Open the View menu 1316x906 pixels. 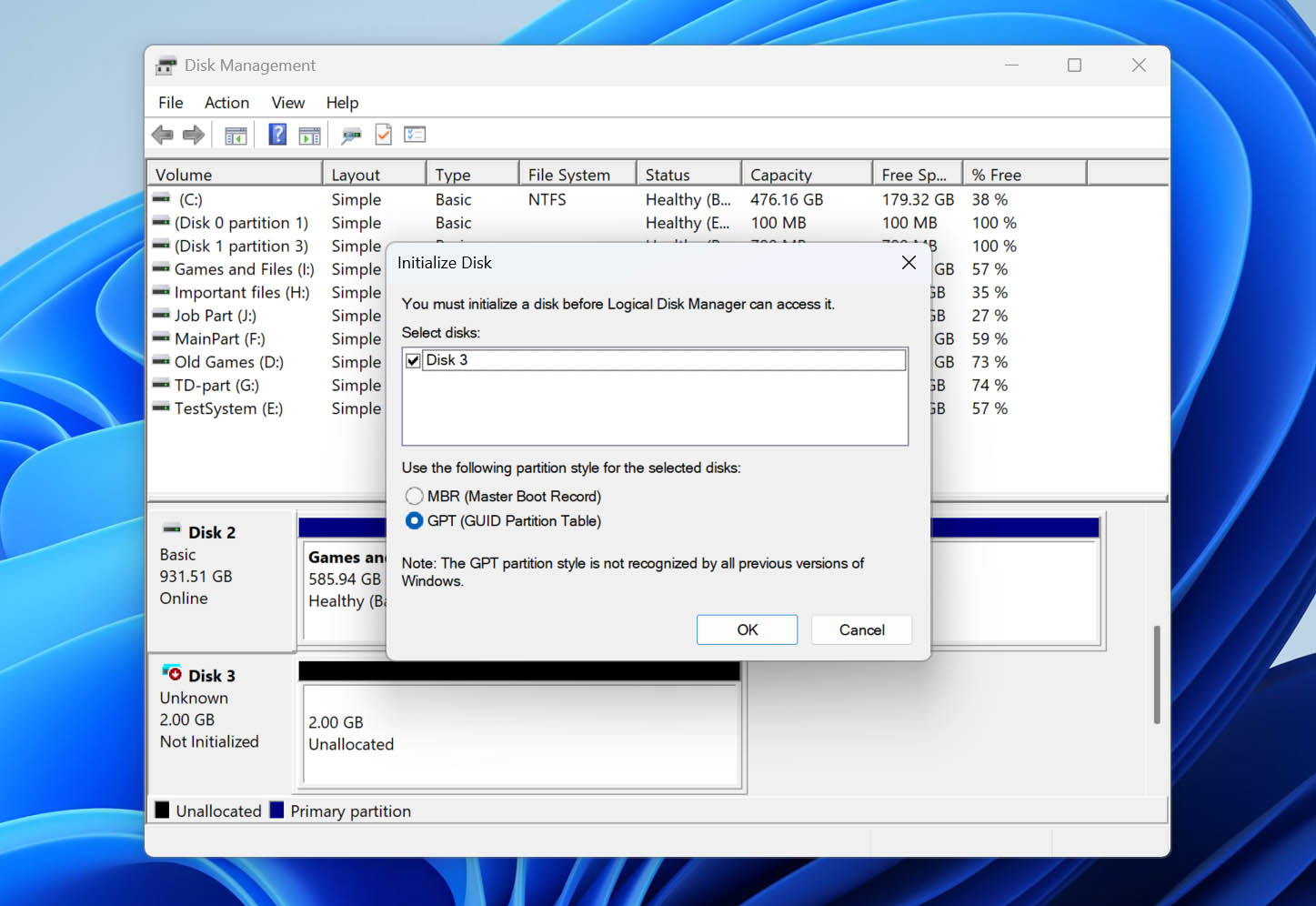(x=288, y=103)
